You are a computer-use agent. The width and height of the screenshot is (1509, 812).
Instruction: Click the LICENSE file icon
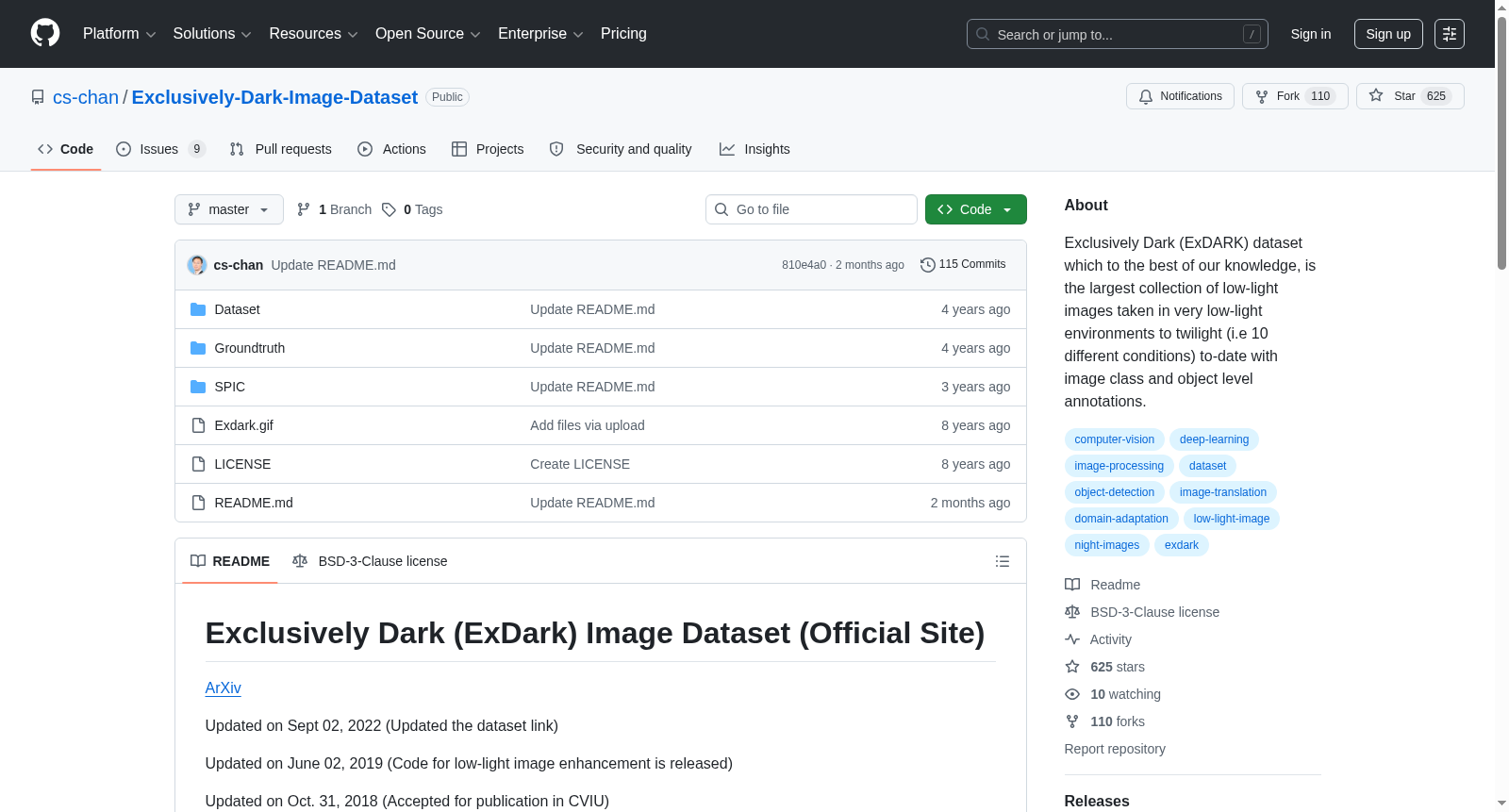click(x=198, y=464)
